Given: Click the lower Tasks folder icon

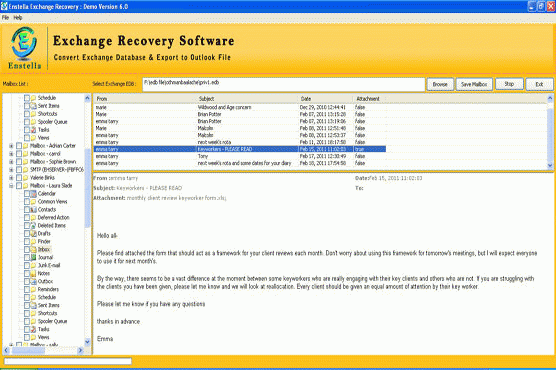Looking at the screenshot, I should 33,329.
